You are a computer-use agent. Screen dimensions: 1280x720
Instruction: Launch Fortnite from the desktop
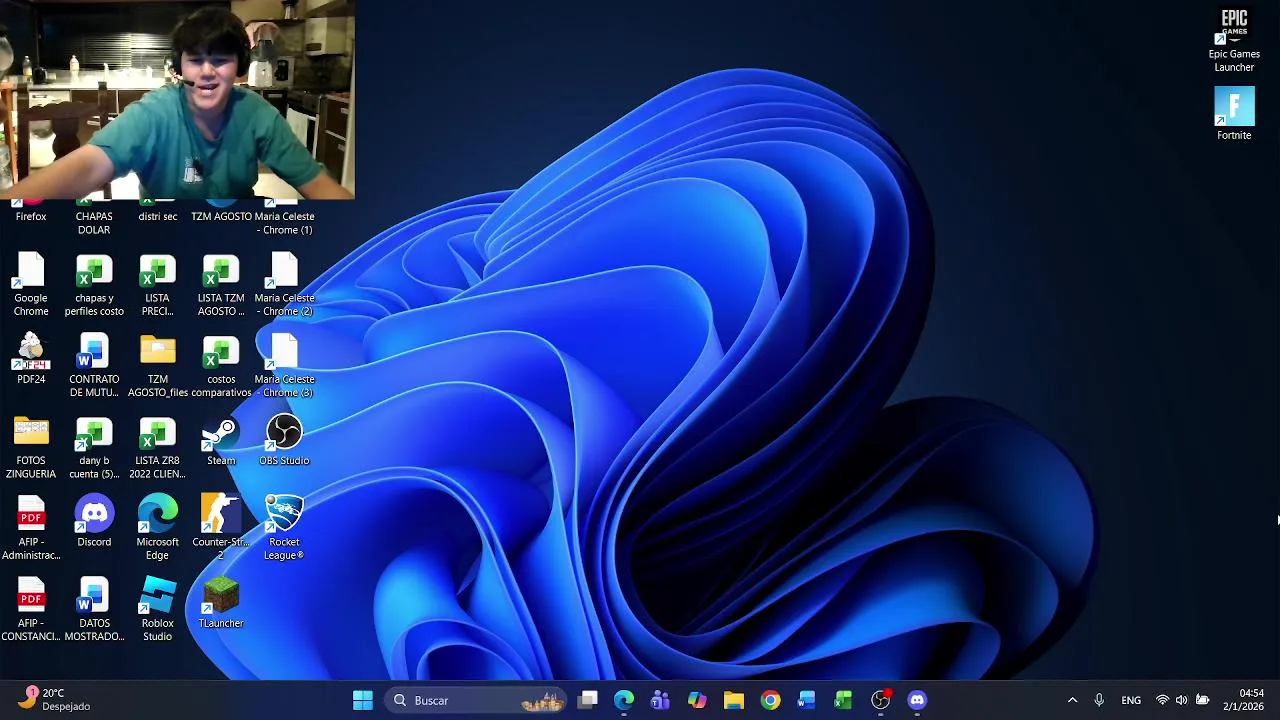coord(1234,113)
